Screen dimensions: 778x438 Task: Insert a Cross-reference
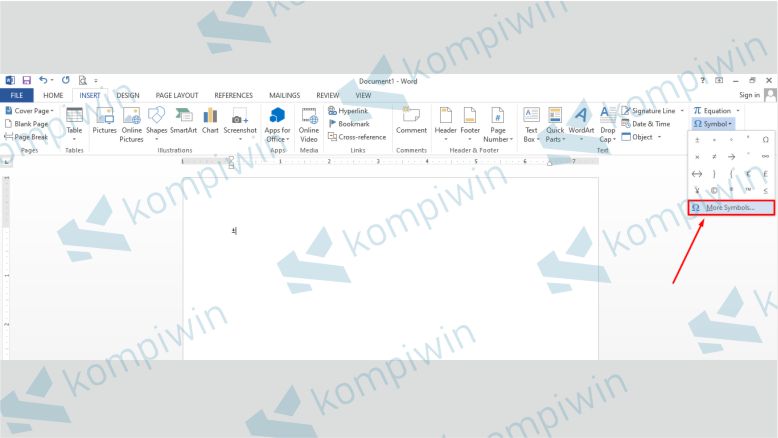click(357, 136)
